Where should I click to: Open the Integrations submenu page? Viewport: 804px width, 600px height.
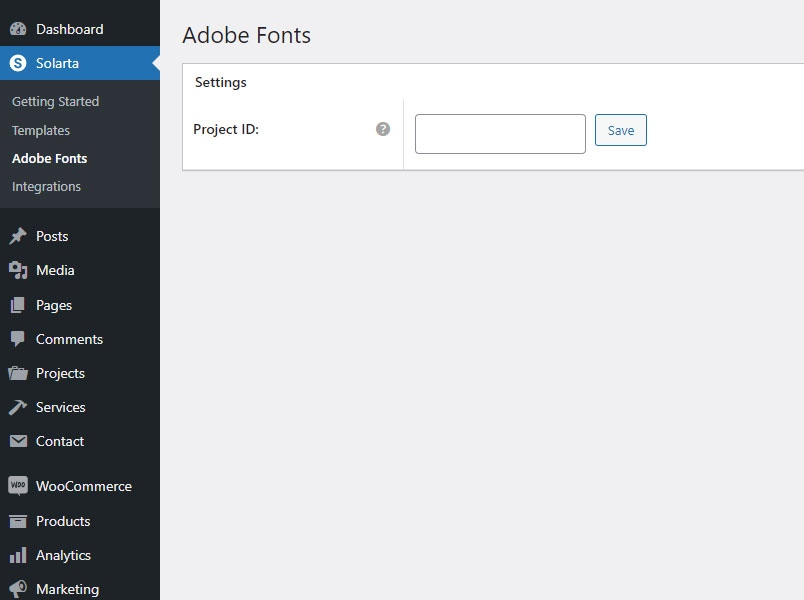[47, 187]
